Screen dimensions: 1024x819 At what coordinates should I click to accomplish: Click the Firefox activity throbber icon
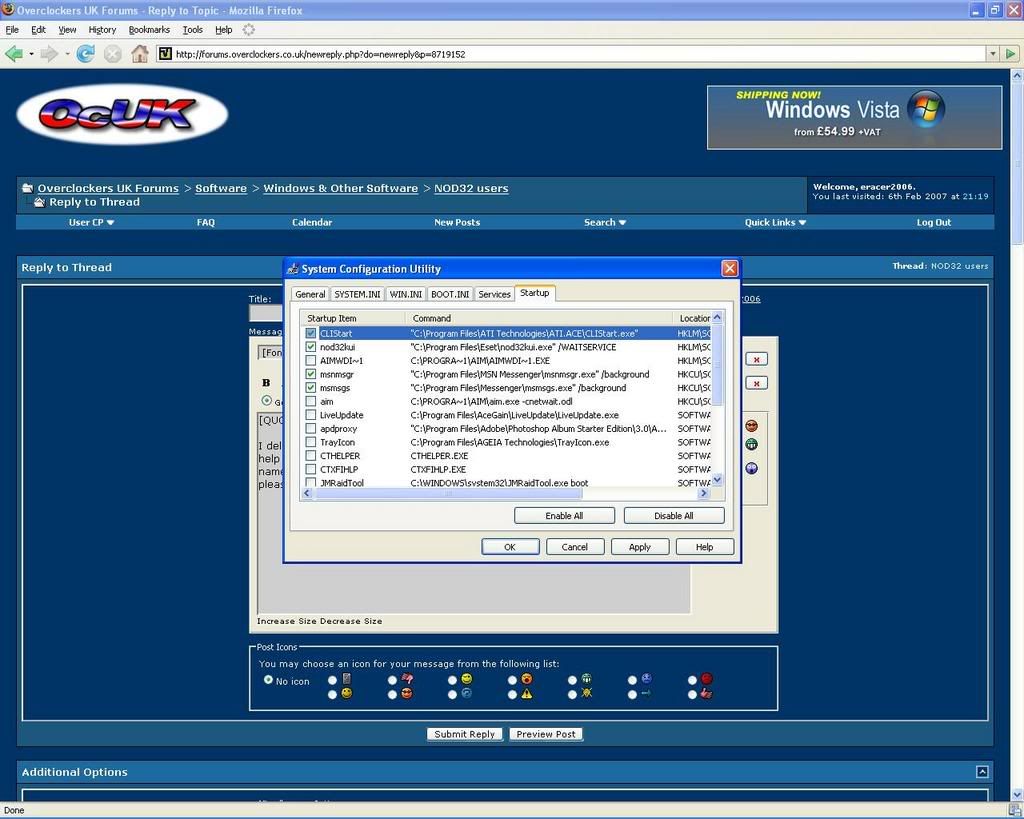click(x=248, y=29)
